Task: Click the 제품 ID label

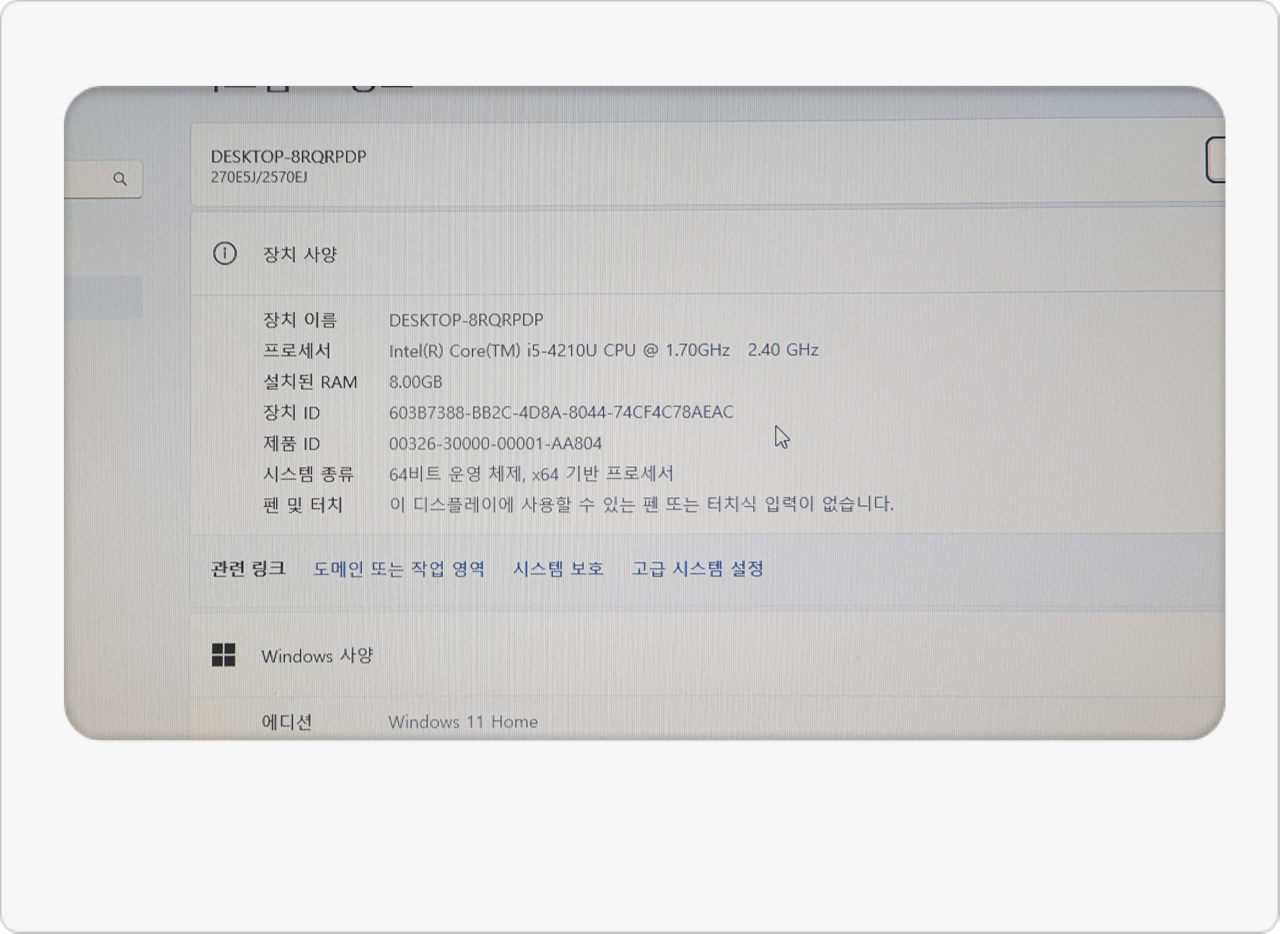Action: (x=291, y=443)
